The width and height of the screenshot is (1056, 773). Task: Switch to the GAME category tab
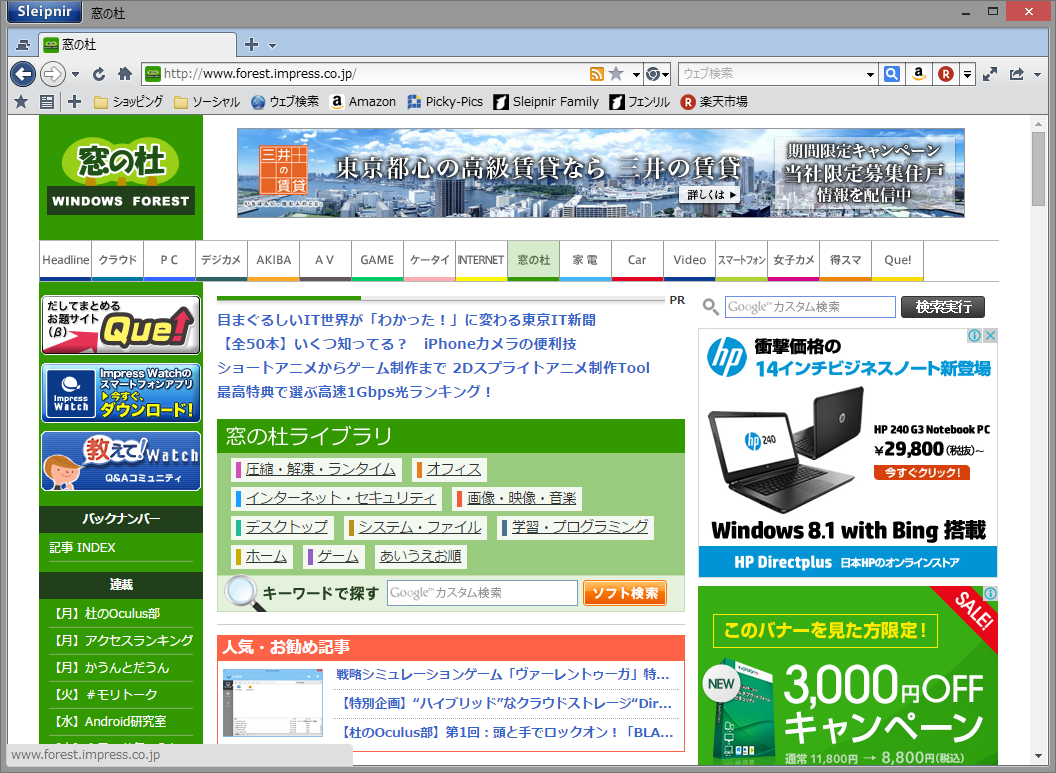(377, 260)
